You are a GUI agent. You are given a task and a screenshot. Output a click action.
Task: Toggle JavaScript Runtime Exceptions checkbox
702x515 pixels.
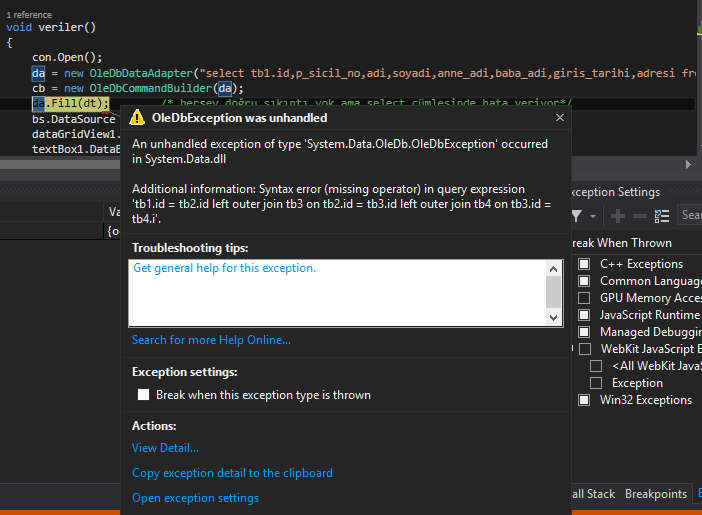click(584, 315)
